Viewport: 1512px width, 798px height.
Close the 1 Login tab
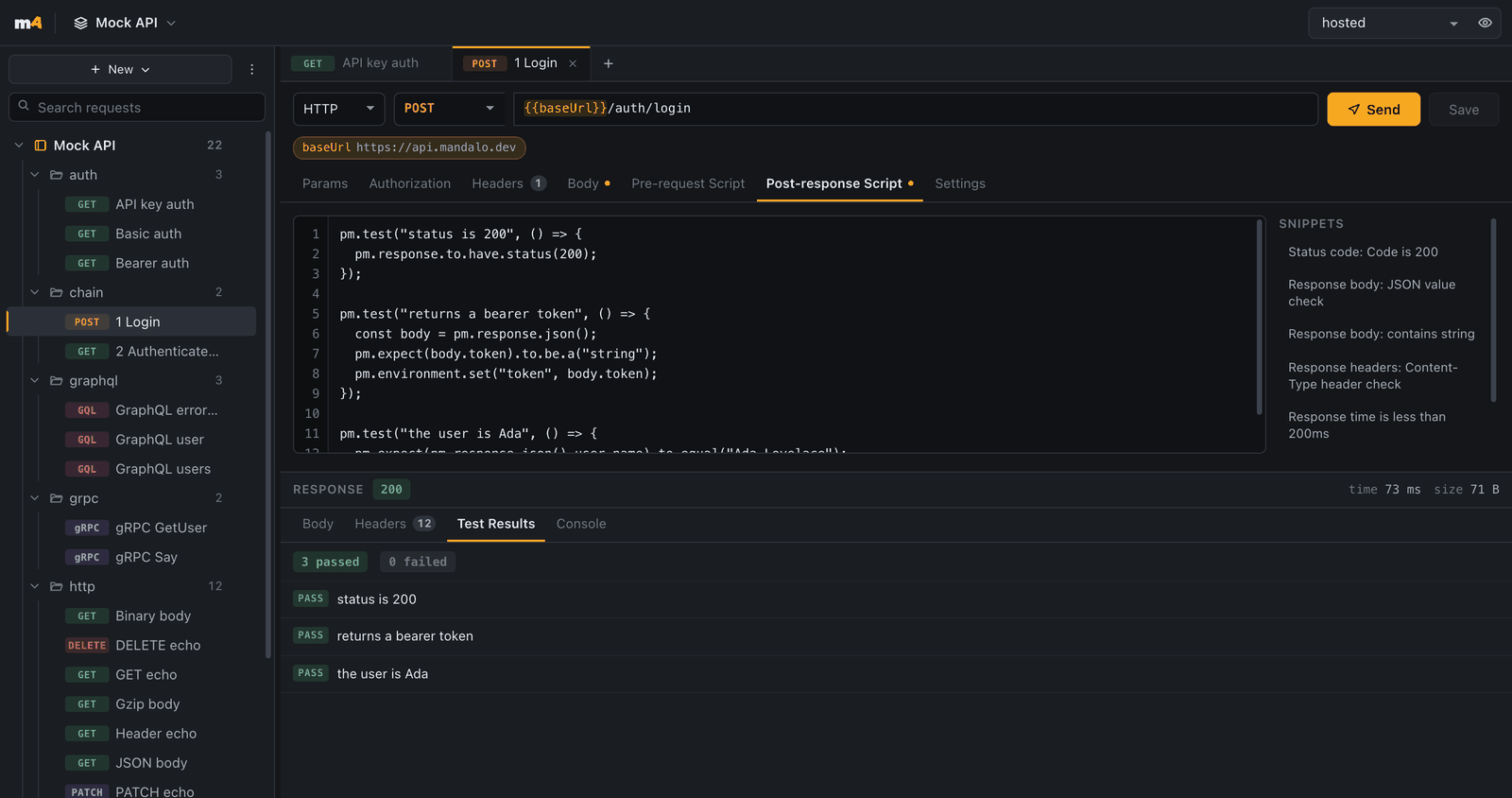[x=573, y=63]
